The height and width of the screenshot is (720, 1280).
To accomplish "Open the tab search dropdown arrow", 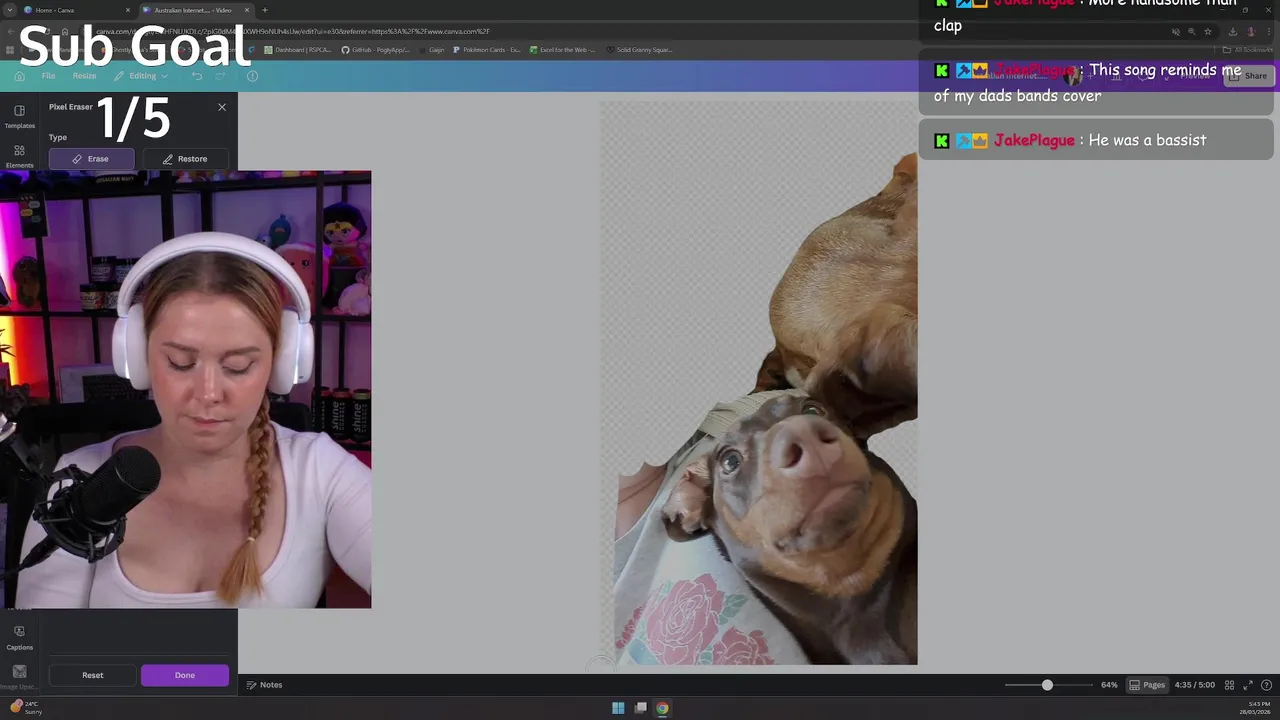I will coord(10,10).
